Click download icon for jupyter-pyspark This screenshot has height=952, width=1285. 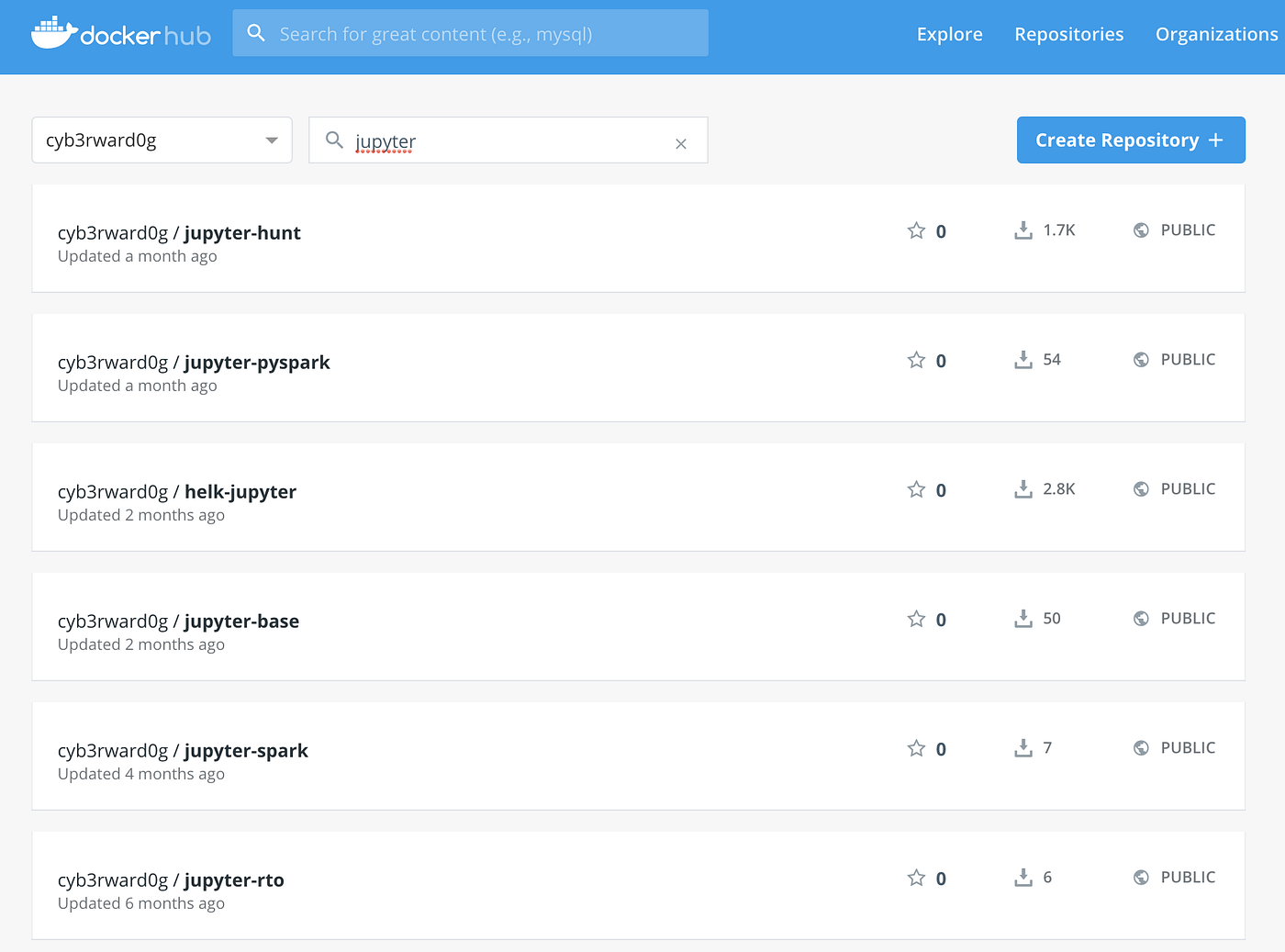point(1023,360)
